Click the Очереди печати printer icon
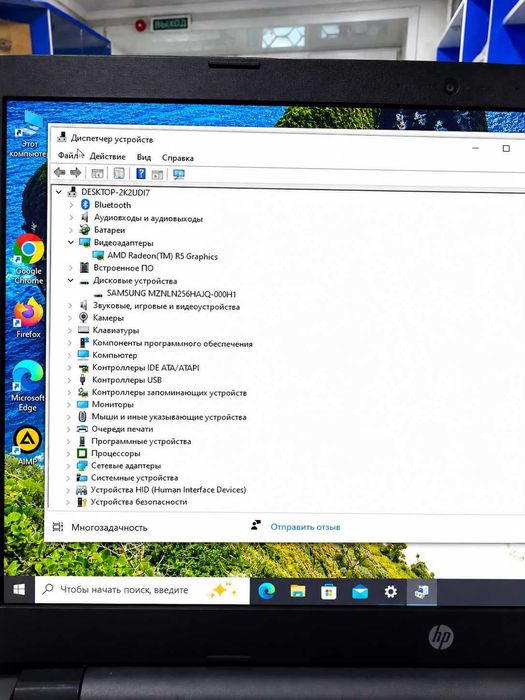525x700 pixels. coord(82,429)
